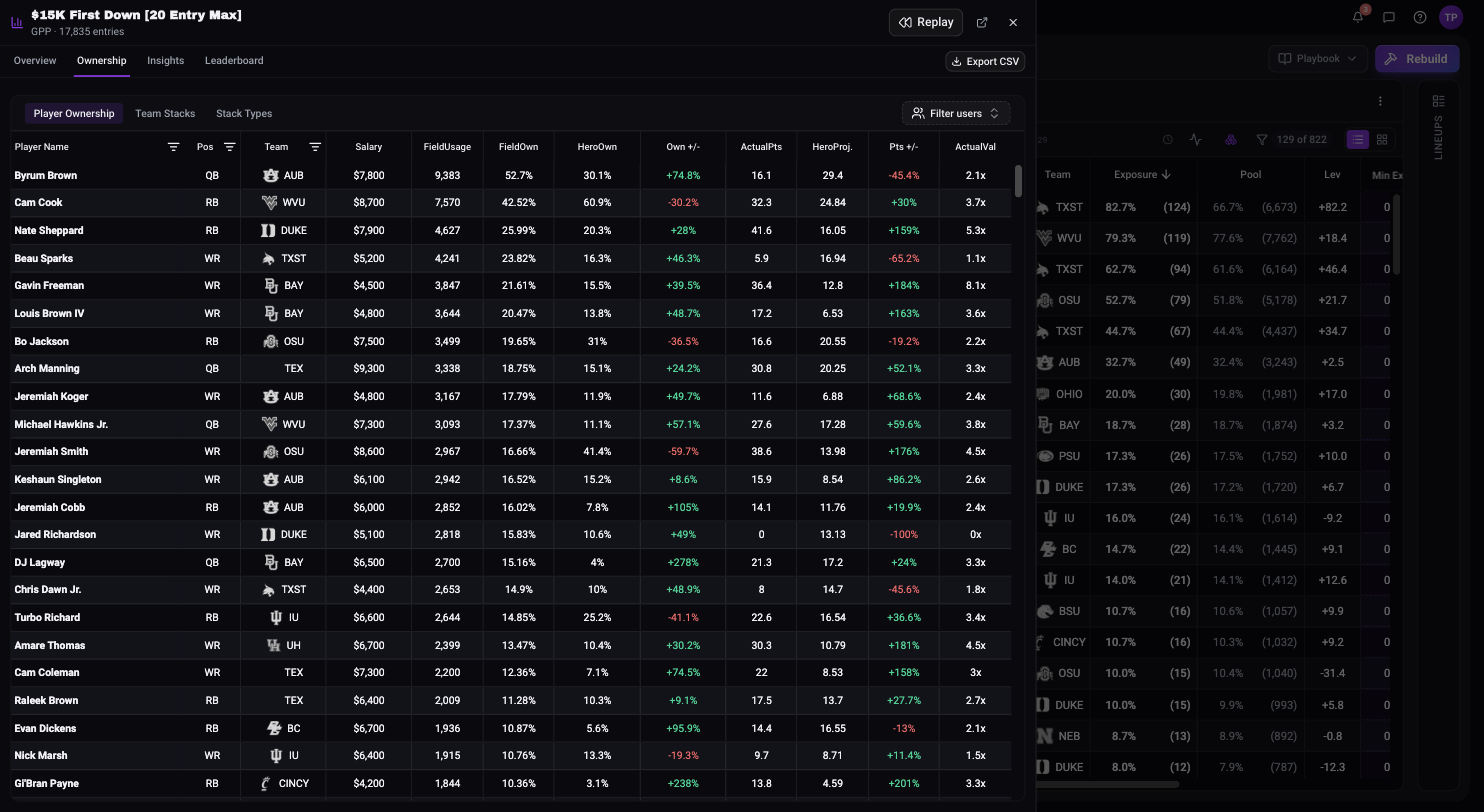
Task: Click the funnel filter icon beside 129 of 822
Action: point(1262,140)
